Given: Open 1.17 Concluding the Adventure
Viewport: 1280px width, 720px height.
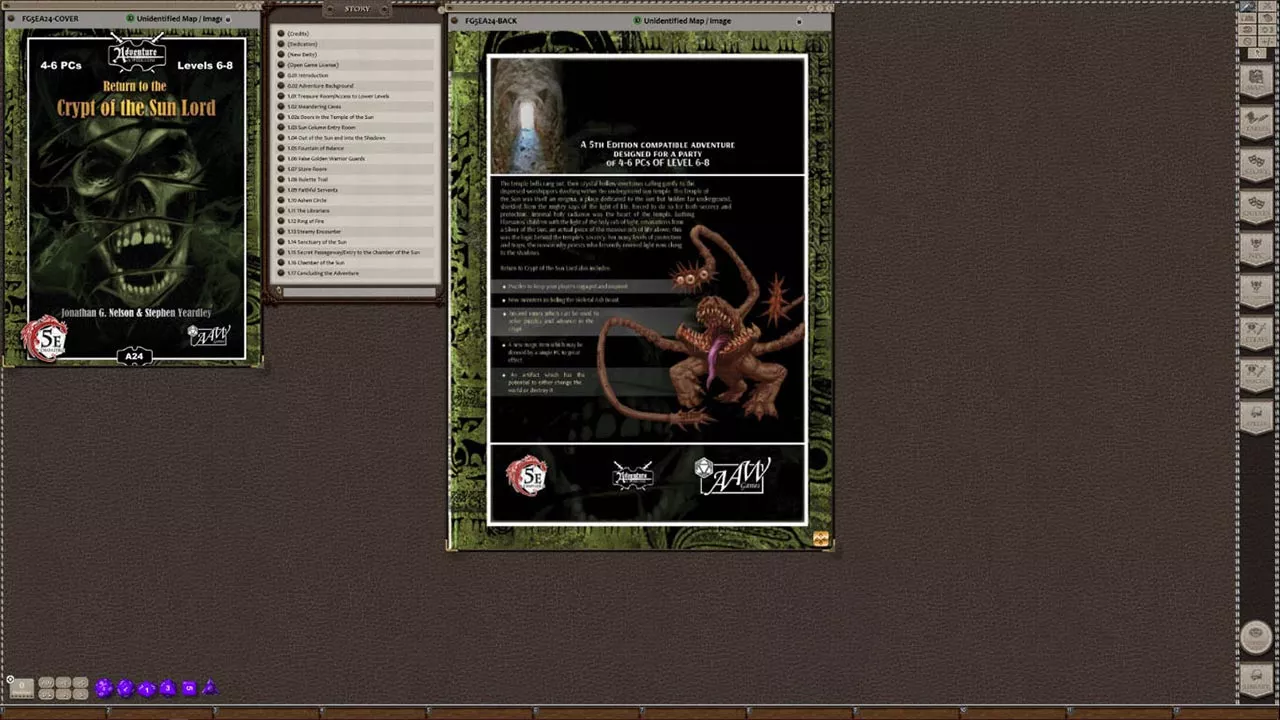Looking at the screenshot, I should pos(356,273).
